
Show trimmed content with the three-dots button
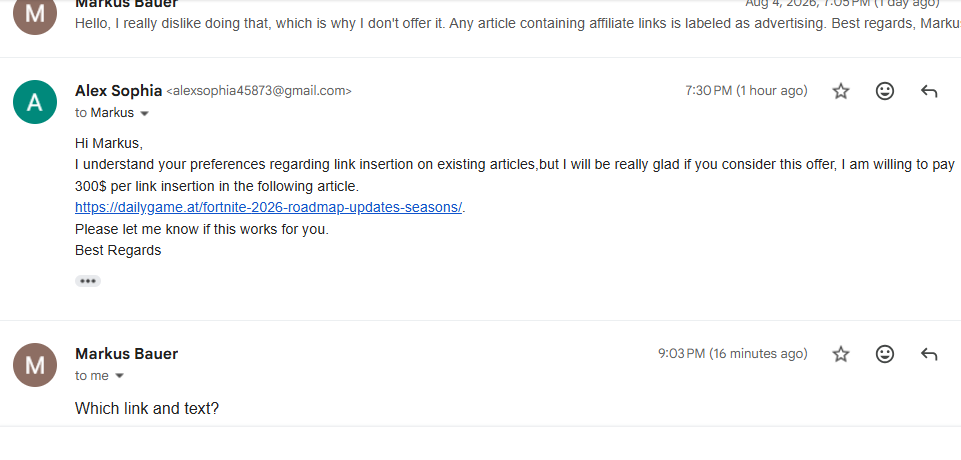[x=88, y=281]
